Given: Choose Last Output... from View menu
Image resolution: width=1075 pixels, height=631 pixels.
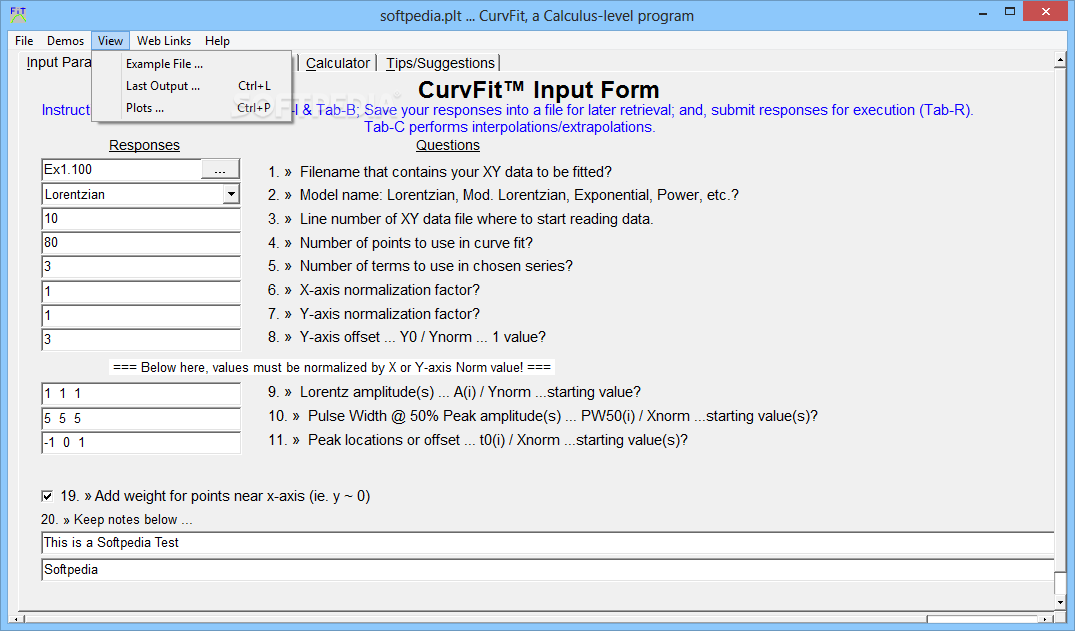Looking at the screenshot, I should click(192, 86).
